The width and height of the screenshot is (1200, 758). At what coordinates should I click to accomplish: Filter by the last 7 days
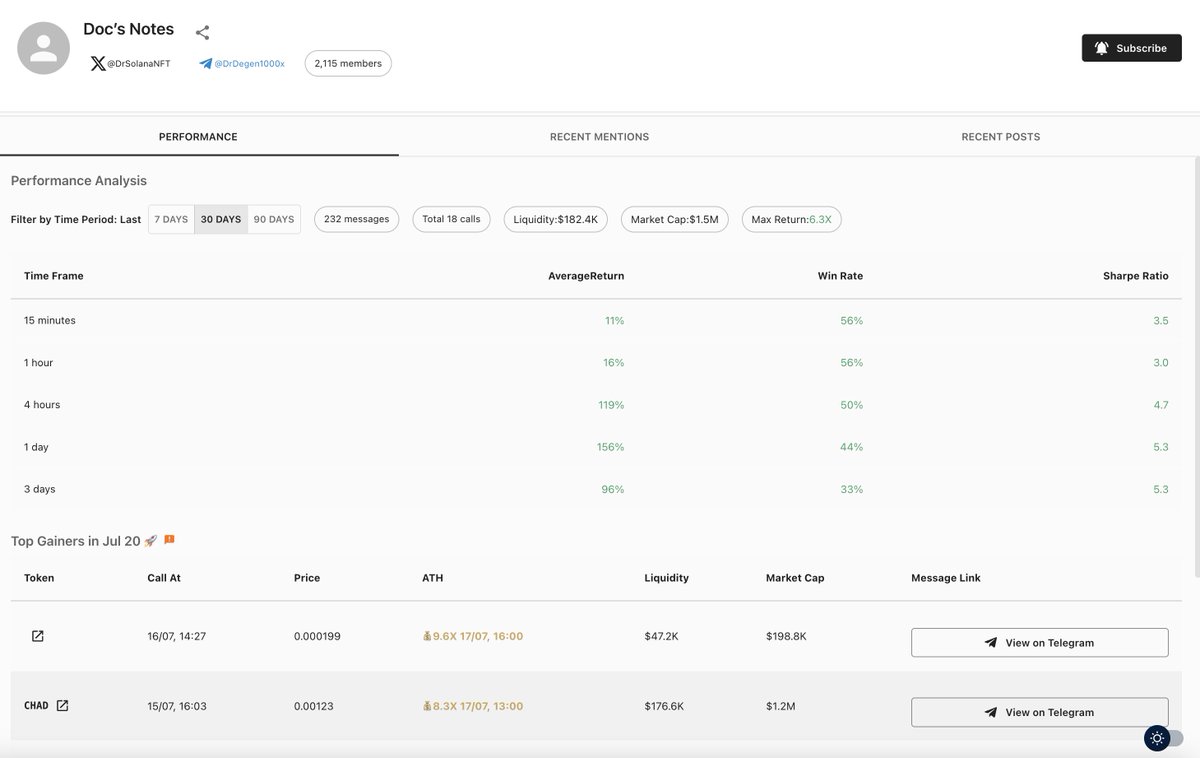pyautogui.click(x=171, y=219)
